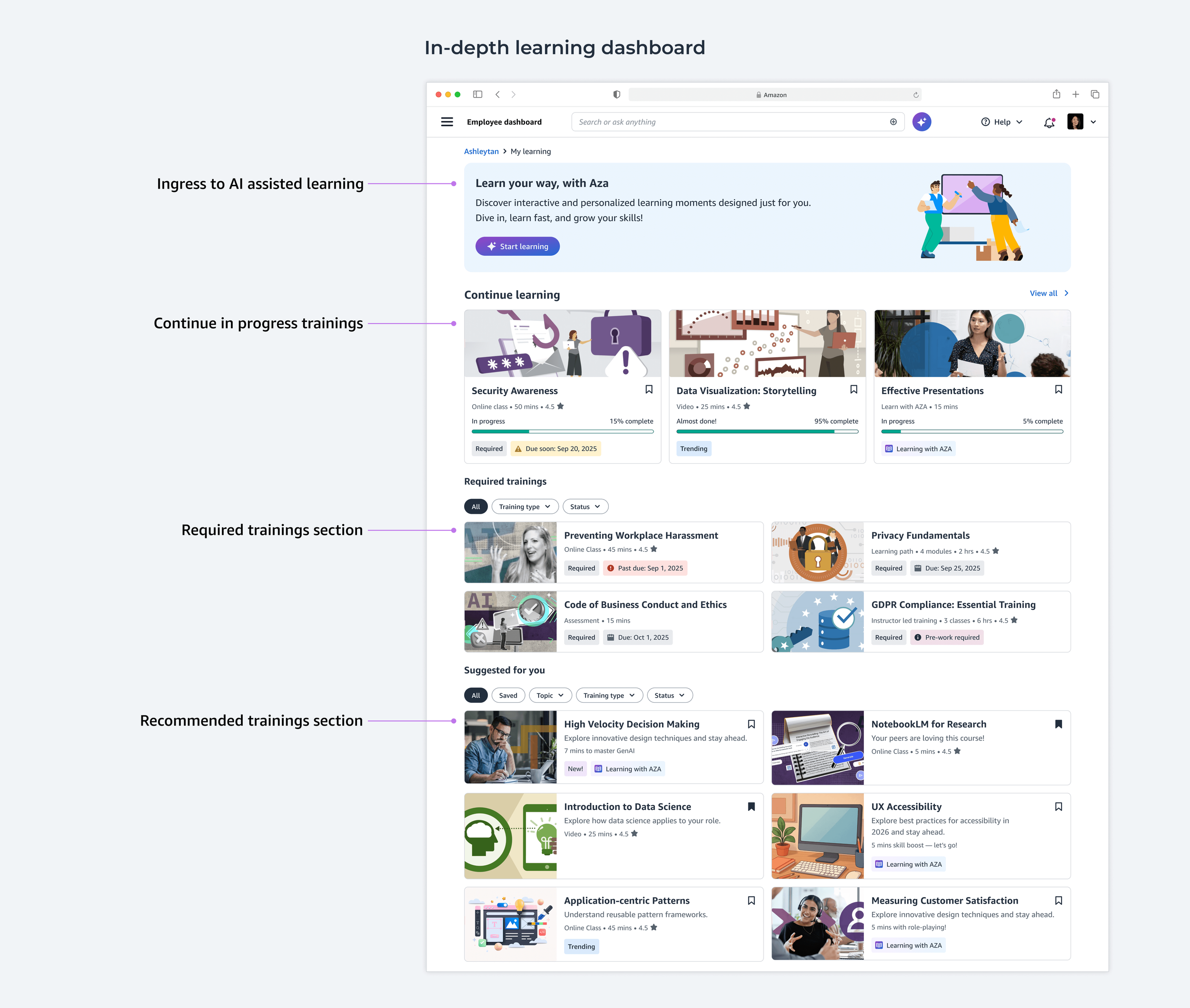Image resolution: width=1190 pixels, height=1008 pixels.
Task: Click the purple AI assistant sparkle icon
Action: 921,122
